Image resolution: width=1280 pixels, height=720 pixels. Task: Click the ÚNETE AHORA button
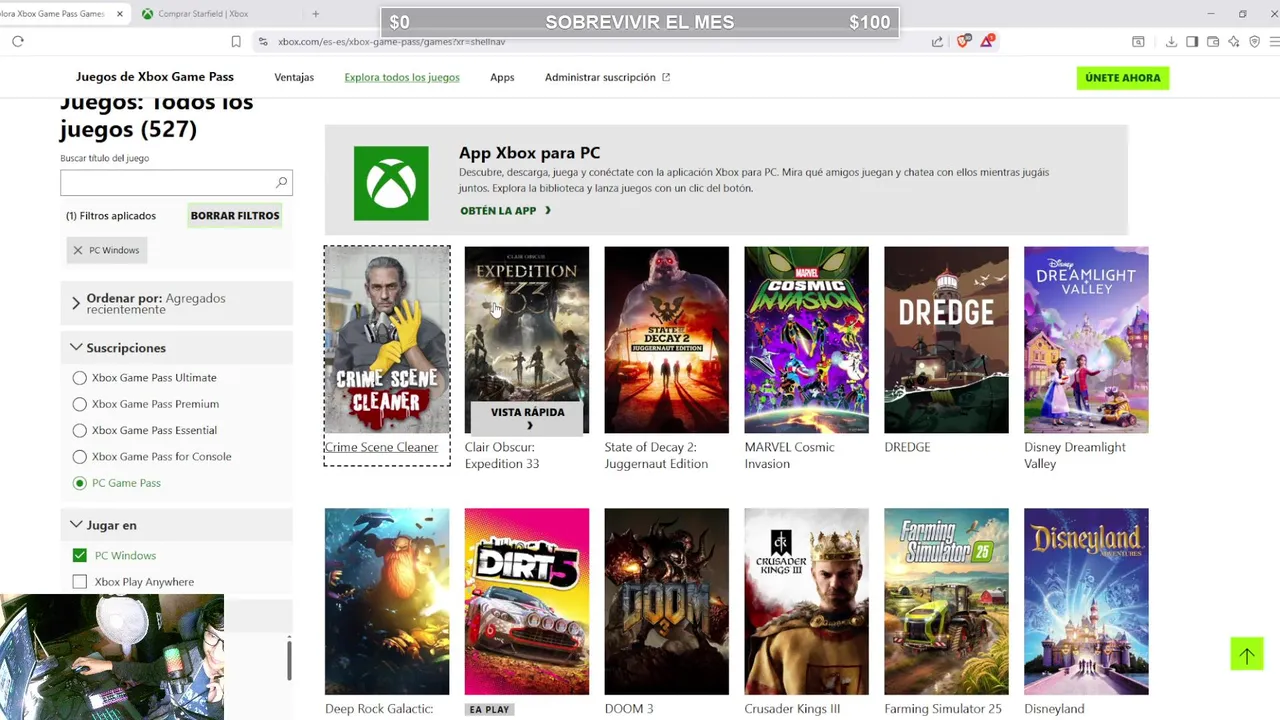pyautogui.click(x=1123, y=78)
